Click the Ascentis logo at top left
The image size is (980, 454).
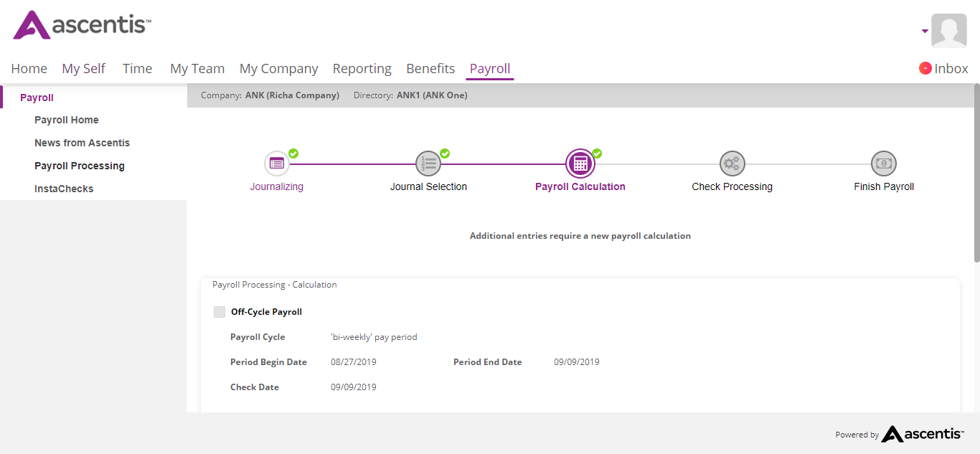coord(82,26)
